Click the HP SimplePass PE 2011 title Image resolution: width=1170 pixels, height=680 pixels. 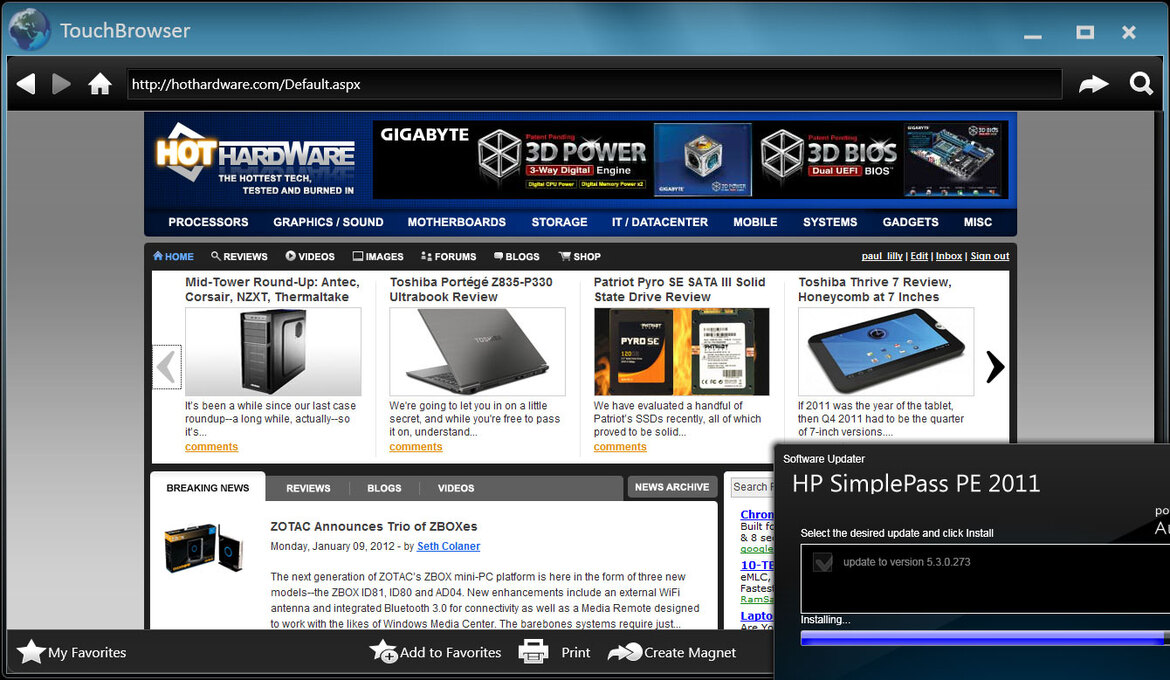[x=916, y=484]
